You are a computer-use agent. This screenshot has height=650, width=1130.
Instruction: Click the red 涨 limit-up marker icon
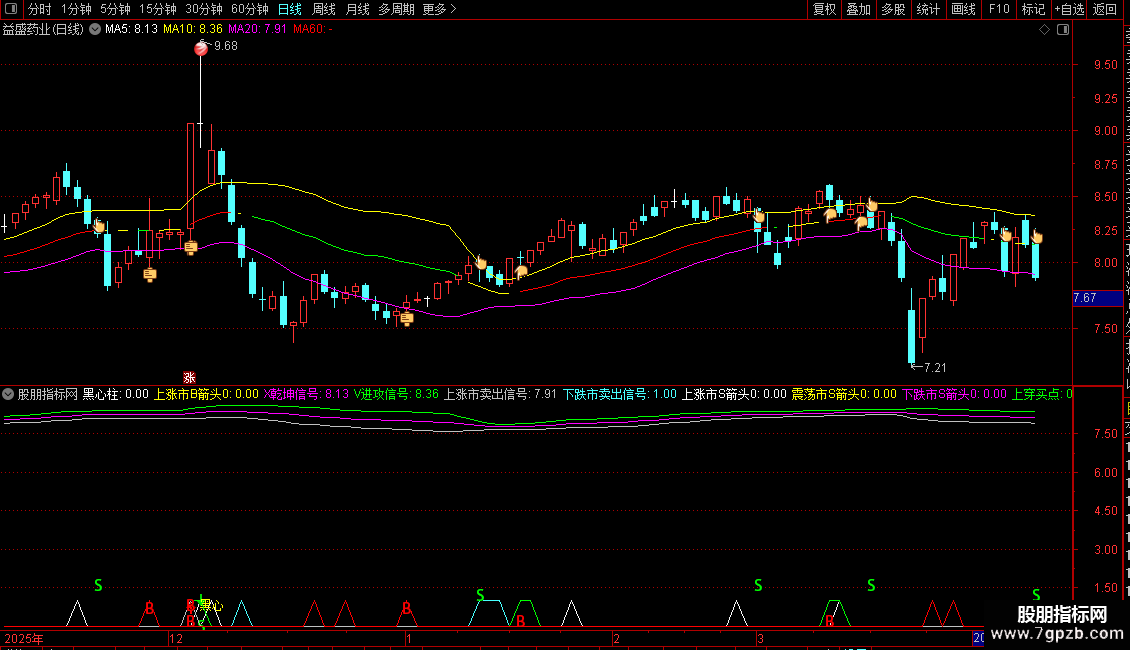tap(190, 378)
